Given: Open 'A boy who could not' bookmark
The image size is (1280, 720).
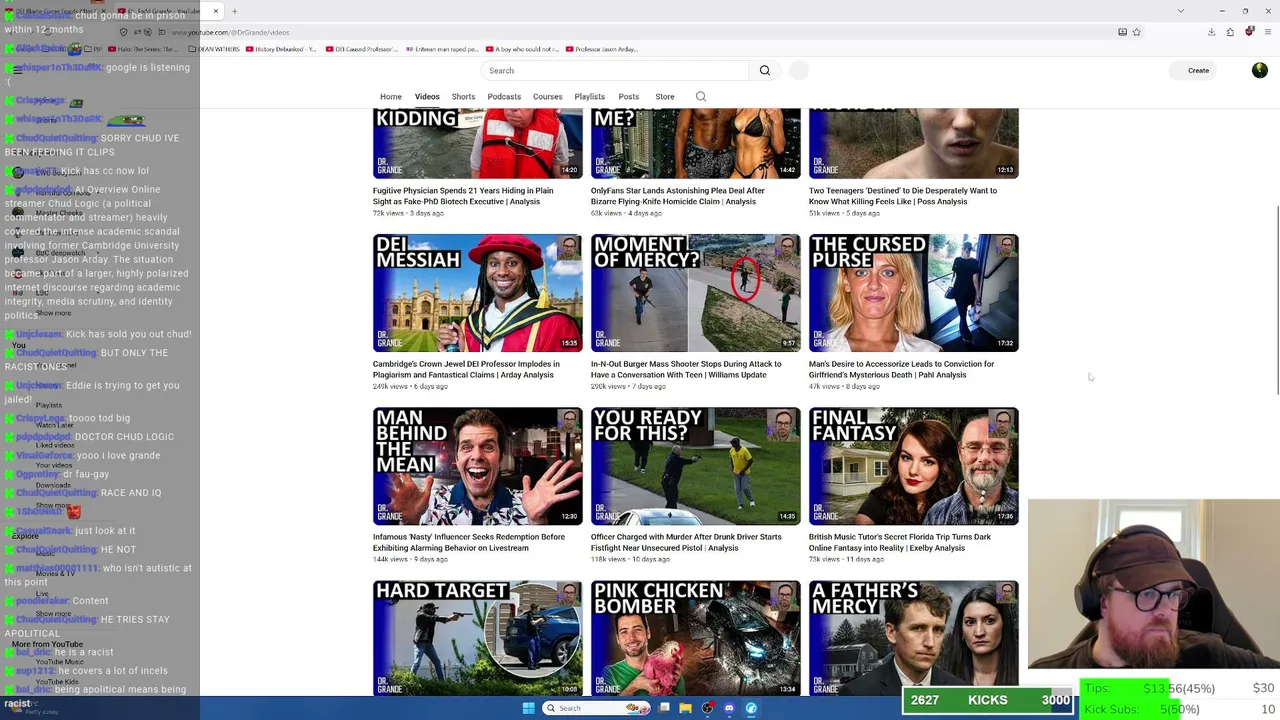Looking at the screenshot, I should click(523, 49).
